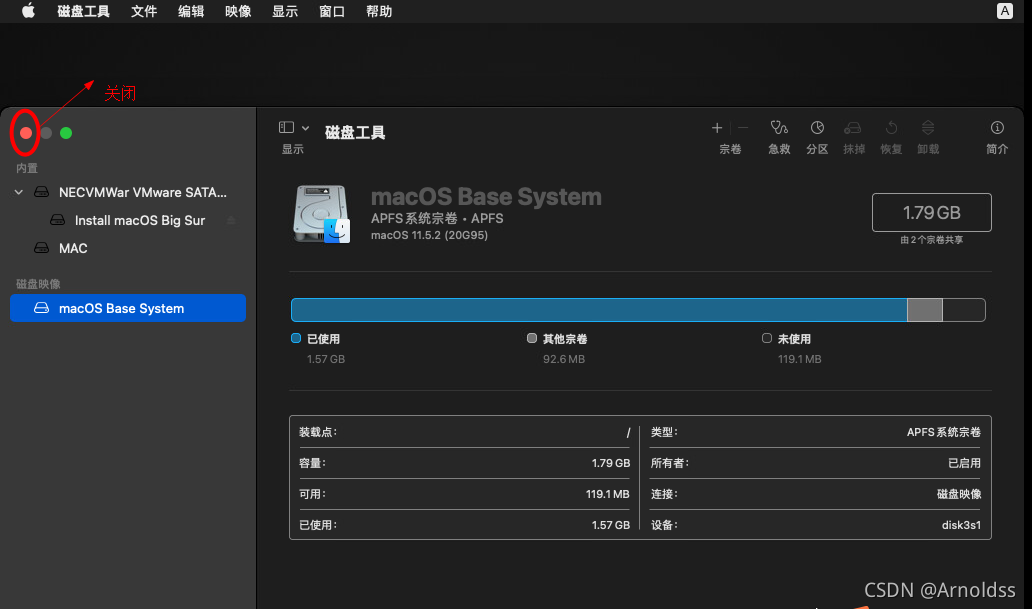Click the 类型 APFS 系统宗卷 table row
Viewport: 1032px width, 609px height.
(x=815, y=433)
